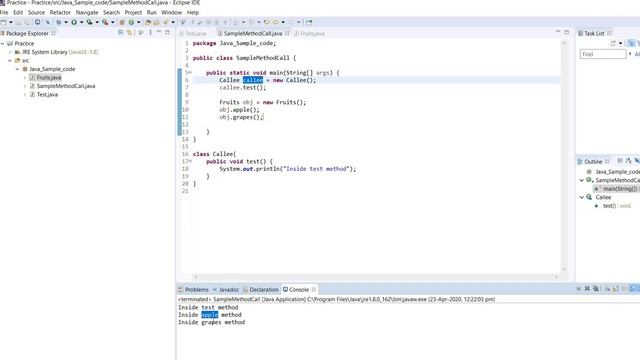Click 'Inside grapes method' console line

point(211,322)
